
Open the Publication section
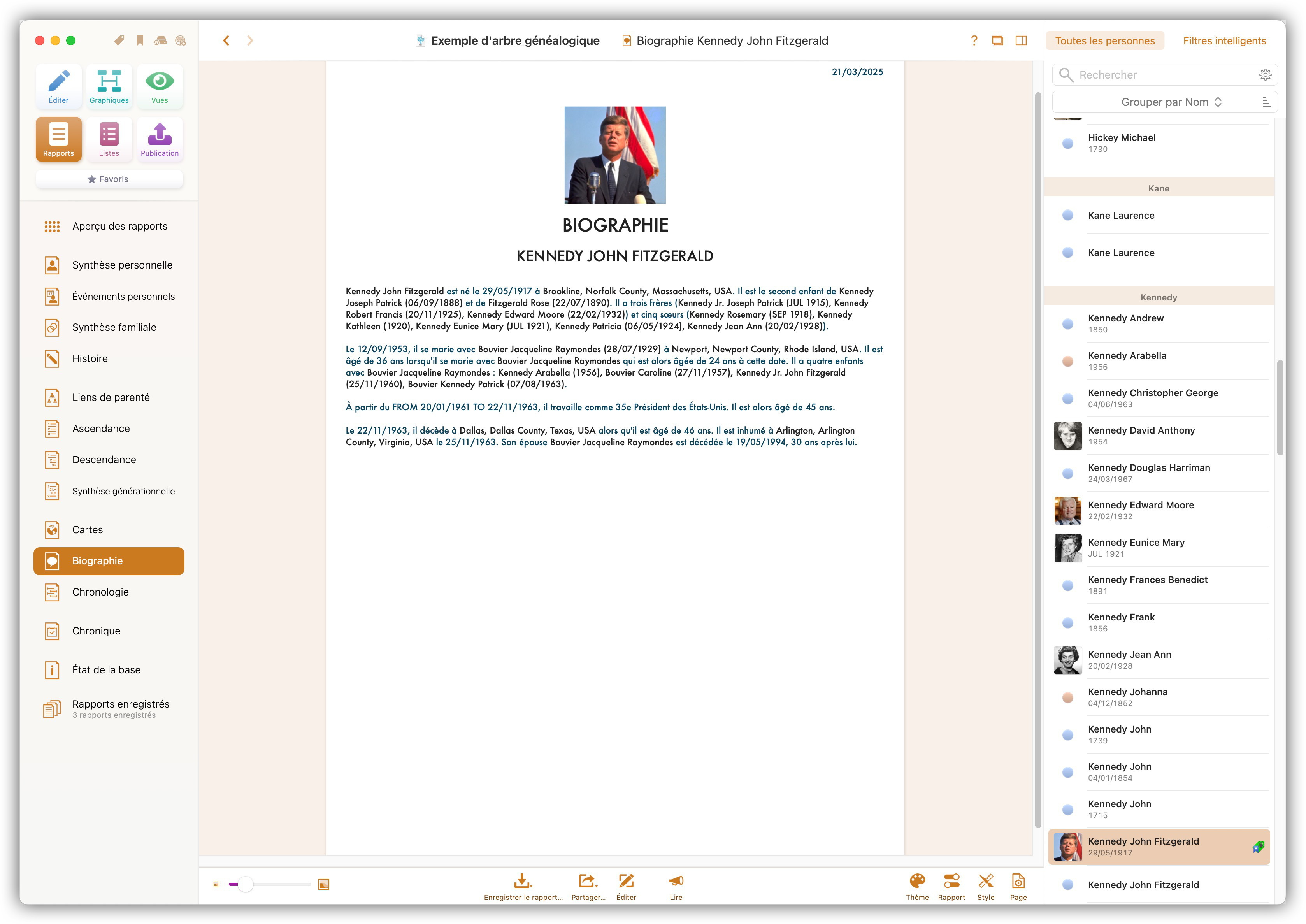160,139
